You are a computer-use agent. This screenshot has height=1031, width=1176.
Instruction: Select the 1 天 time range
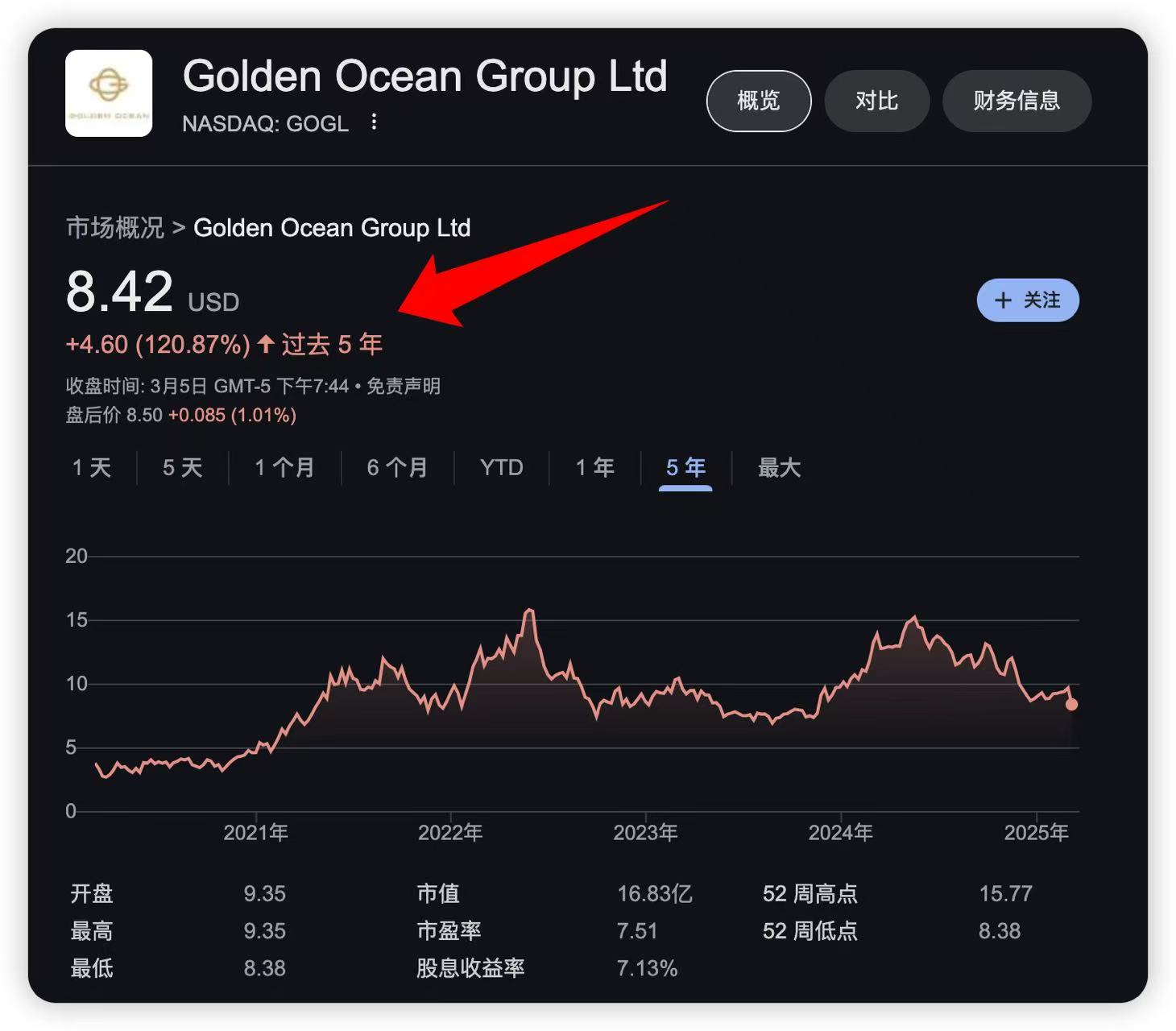[92, 467]
